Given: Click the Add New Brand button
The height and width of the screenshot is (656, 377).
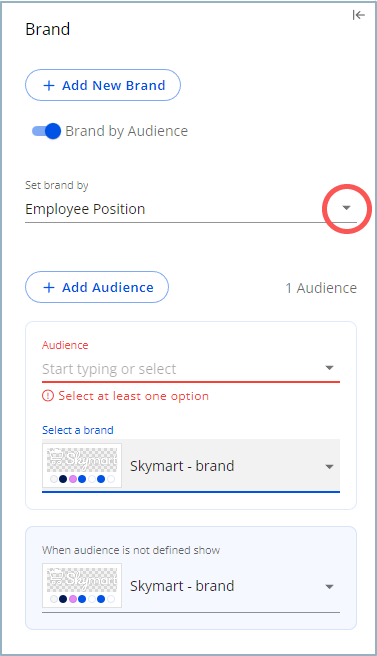Looking at the screenshot, I should pos(103,85).
